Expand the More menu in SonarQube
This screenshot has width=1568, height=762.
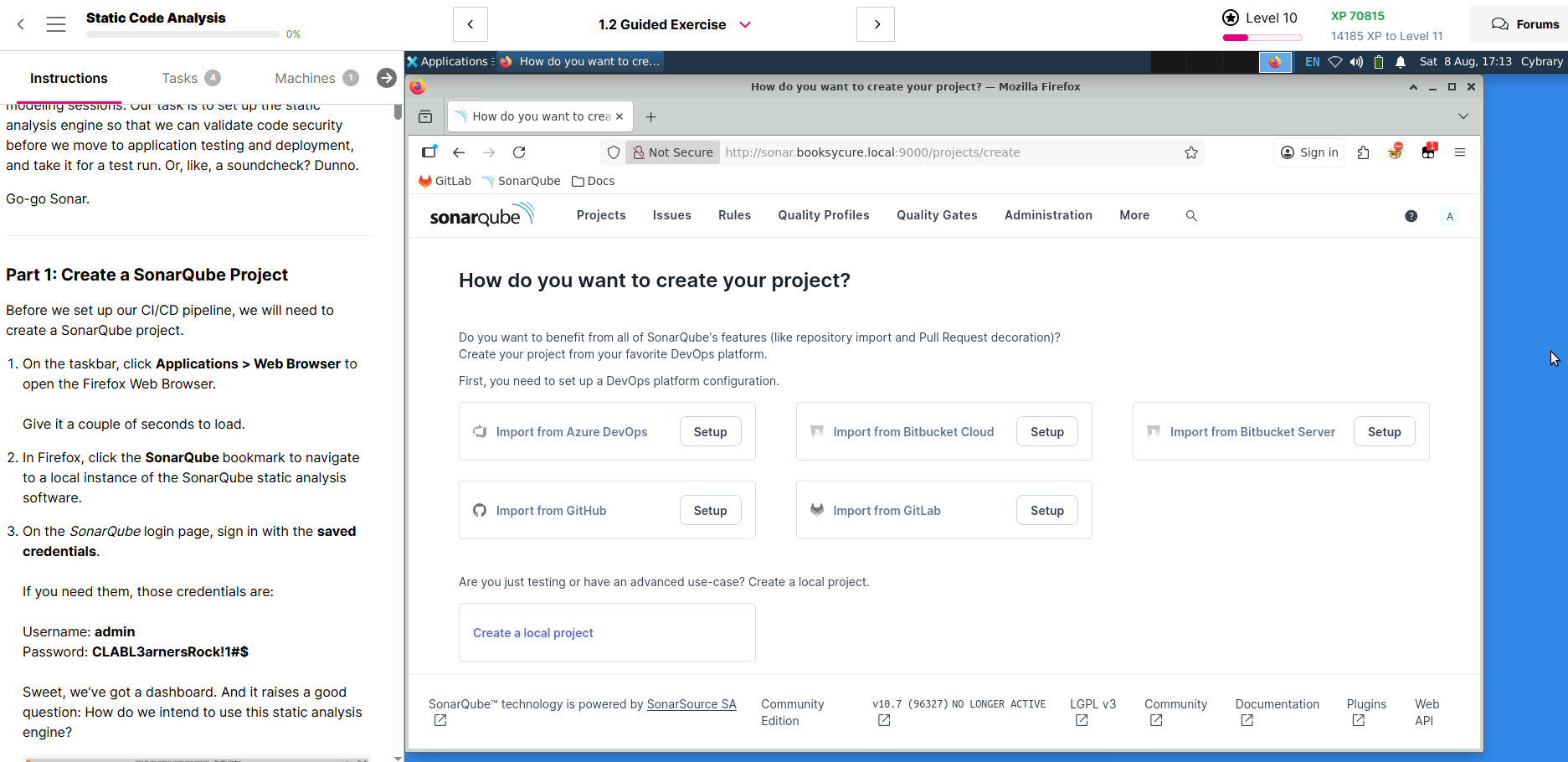[x=1134, y=215]
